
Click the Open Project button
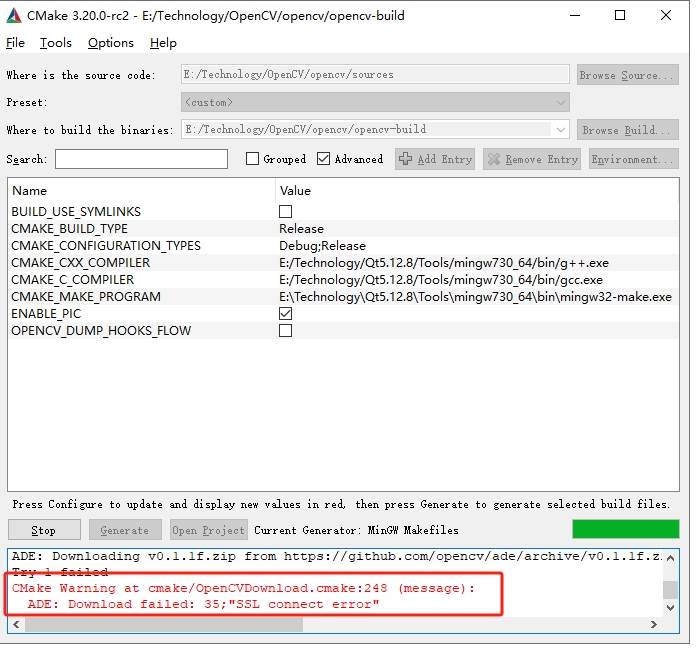point(208,530)
